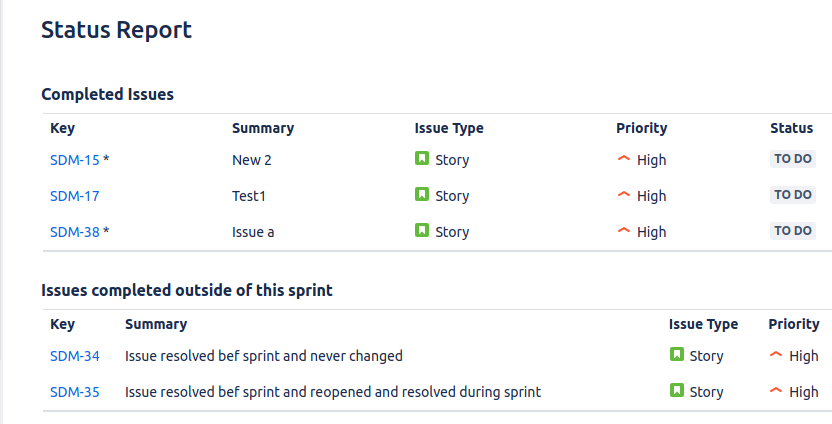Open issue SDM-34 link
832x424 pixels.
(x=74, y=356)
